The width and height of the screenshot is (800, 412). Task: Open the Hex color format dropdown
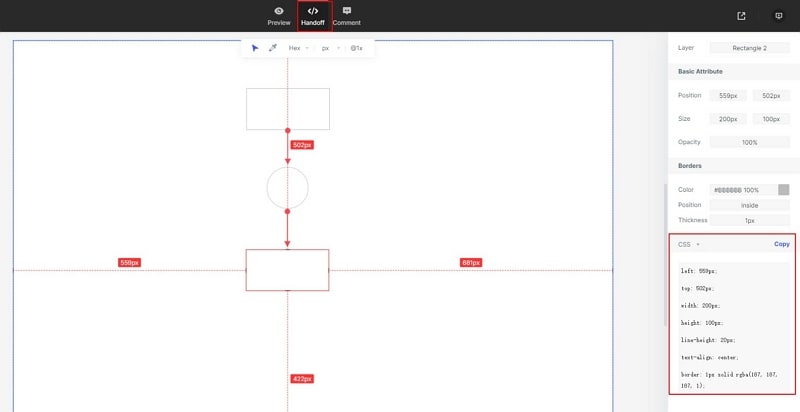(298, 48)
